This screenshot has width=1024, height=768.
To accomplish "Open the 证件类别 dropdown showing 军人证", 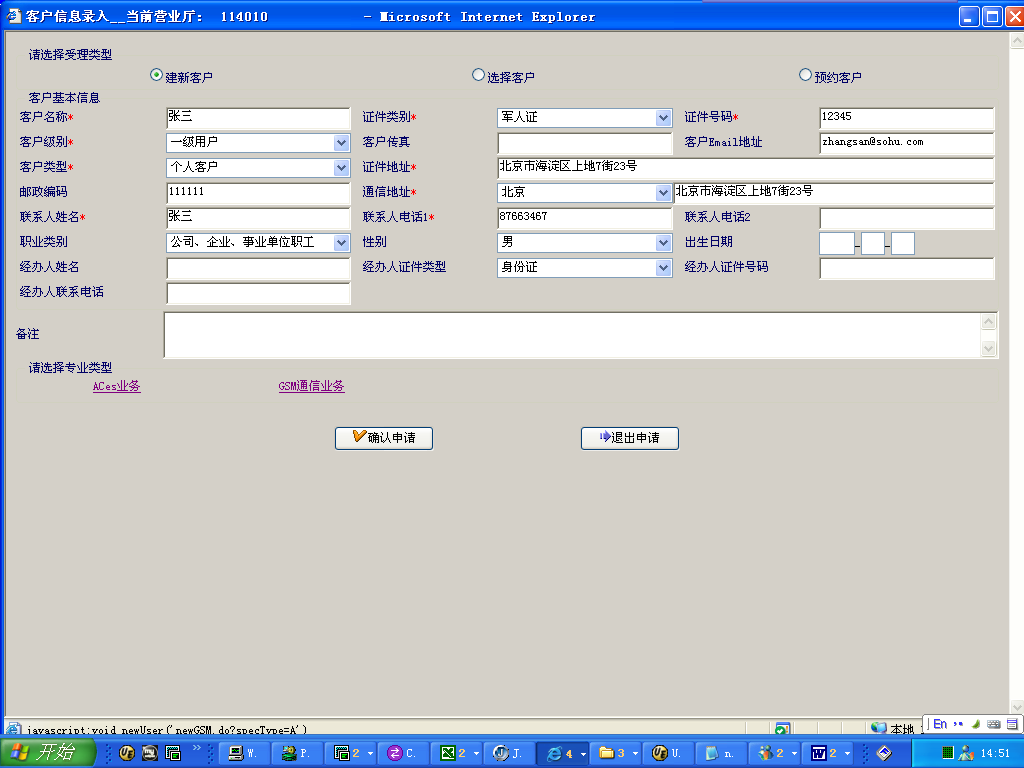I will pos(663,118).
